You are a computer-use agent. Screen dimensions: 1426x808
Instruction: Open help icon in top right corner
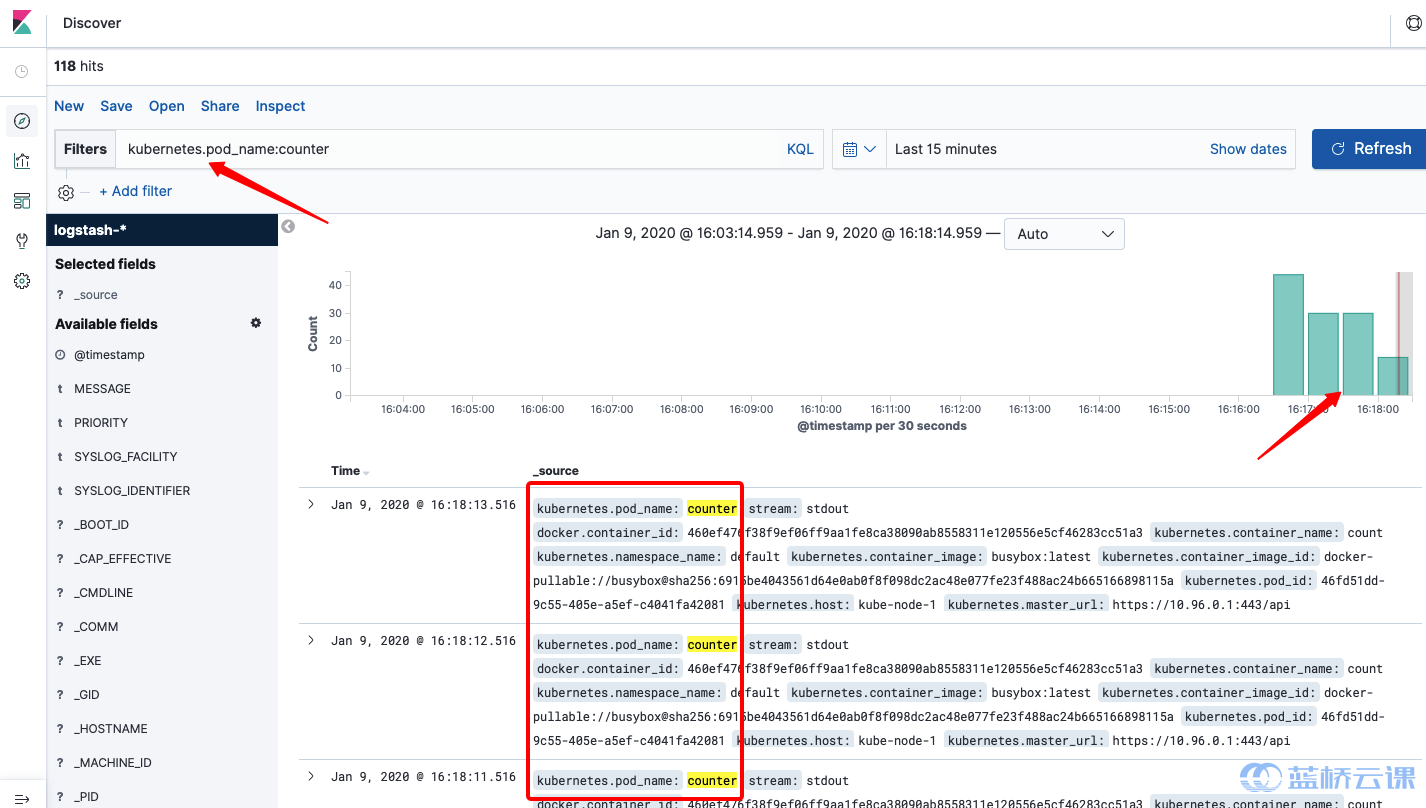[x=1414, y=23]
